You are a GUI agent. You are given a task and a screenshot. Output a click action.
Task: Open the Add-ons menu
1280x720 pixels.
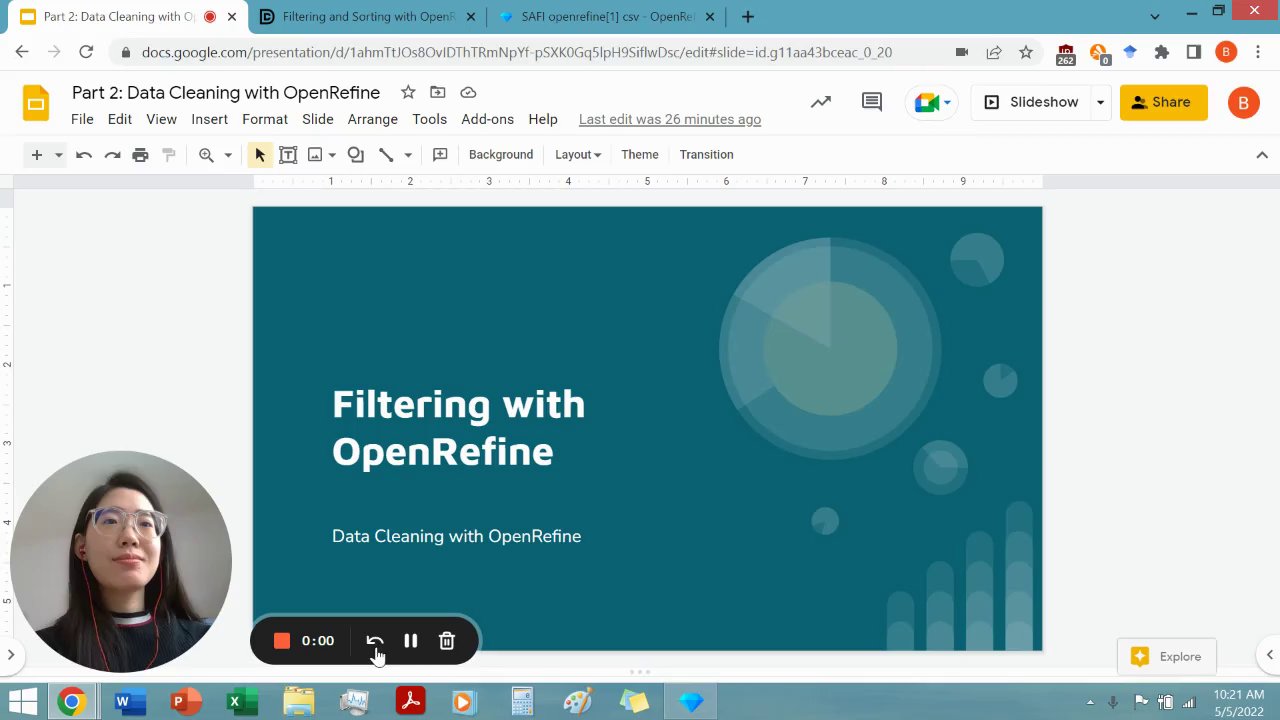[x=487, y=119]
